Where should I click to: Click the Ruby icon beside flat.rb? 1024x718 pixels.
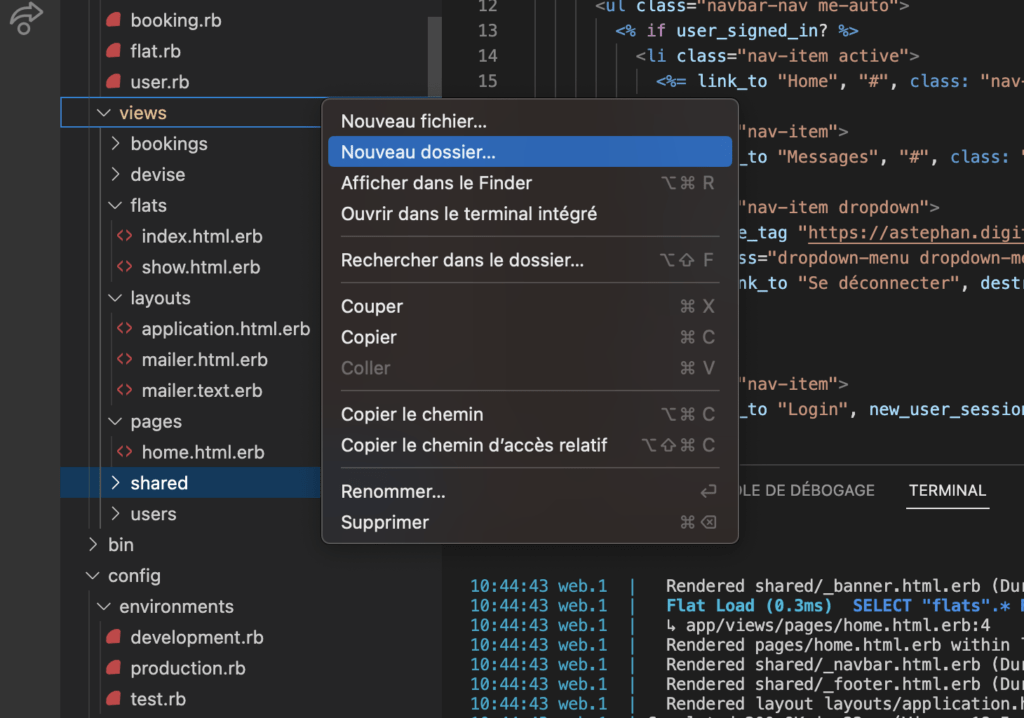click(115, 50)
